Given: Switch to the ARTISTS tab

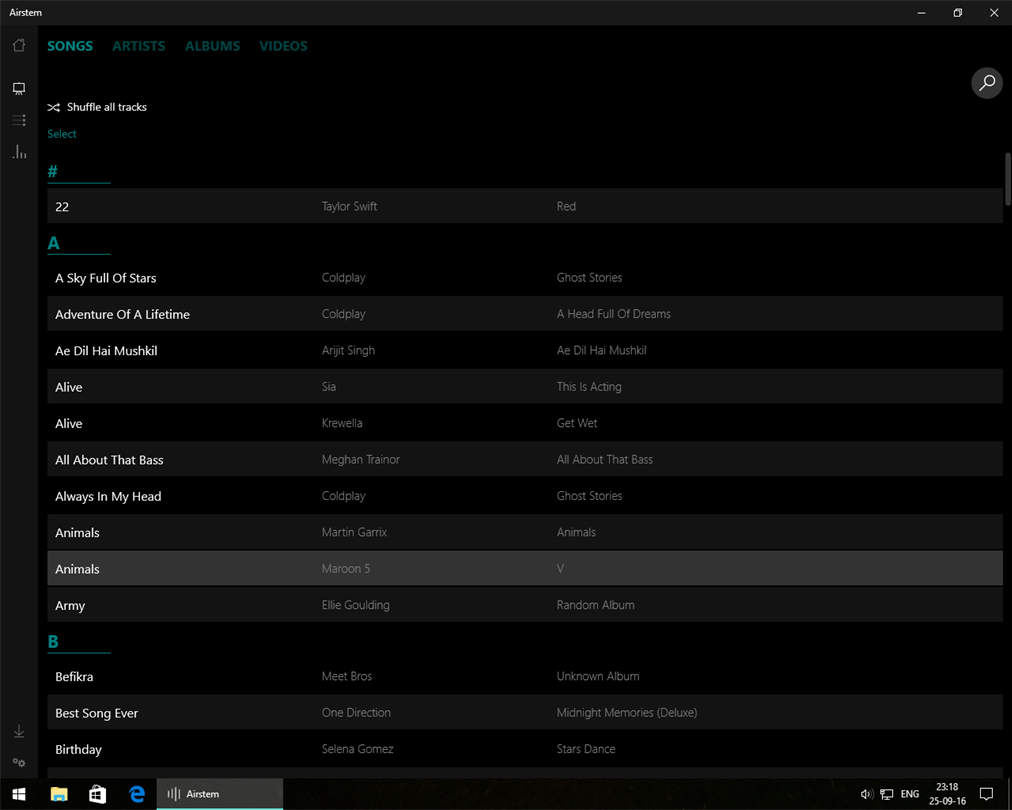Looking at the screenshot, I should (x=139, y=46).
